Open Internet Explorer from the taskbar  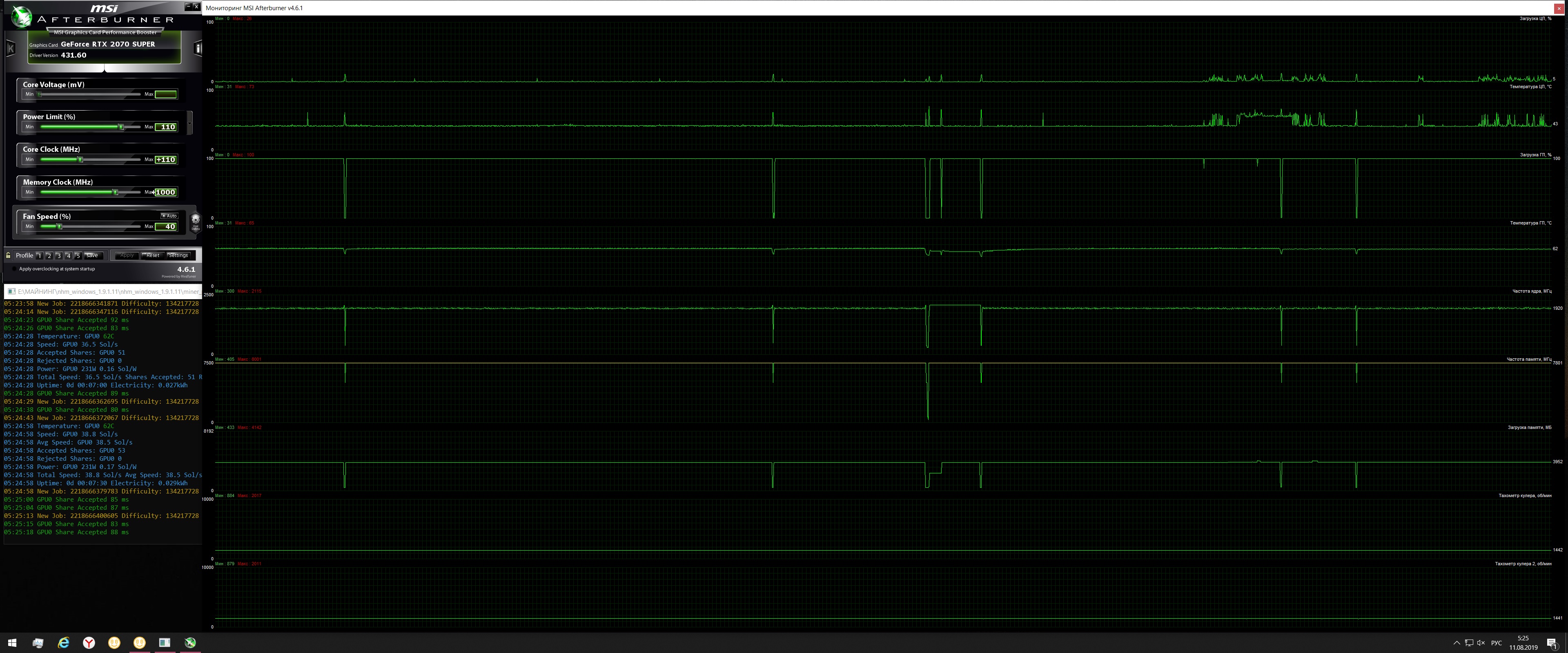pos(63,643)
